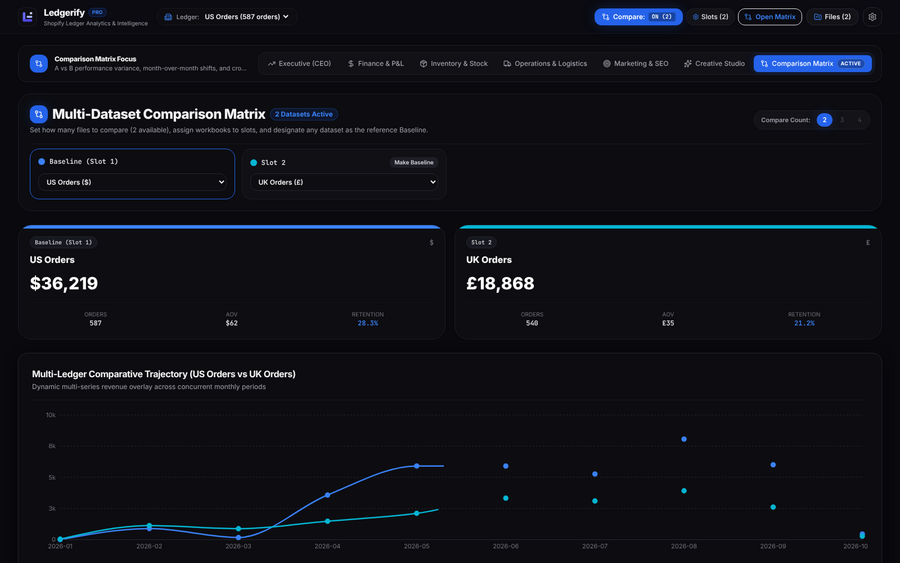Select the active Comparison Matrix tab
Viewport: 900px width, 563px height.
click(x=812, y=64)
